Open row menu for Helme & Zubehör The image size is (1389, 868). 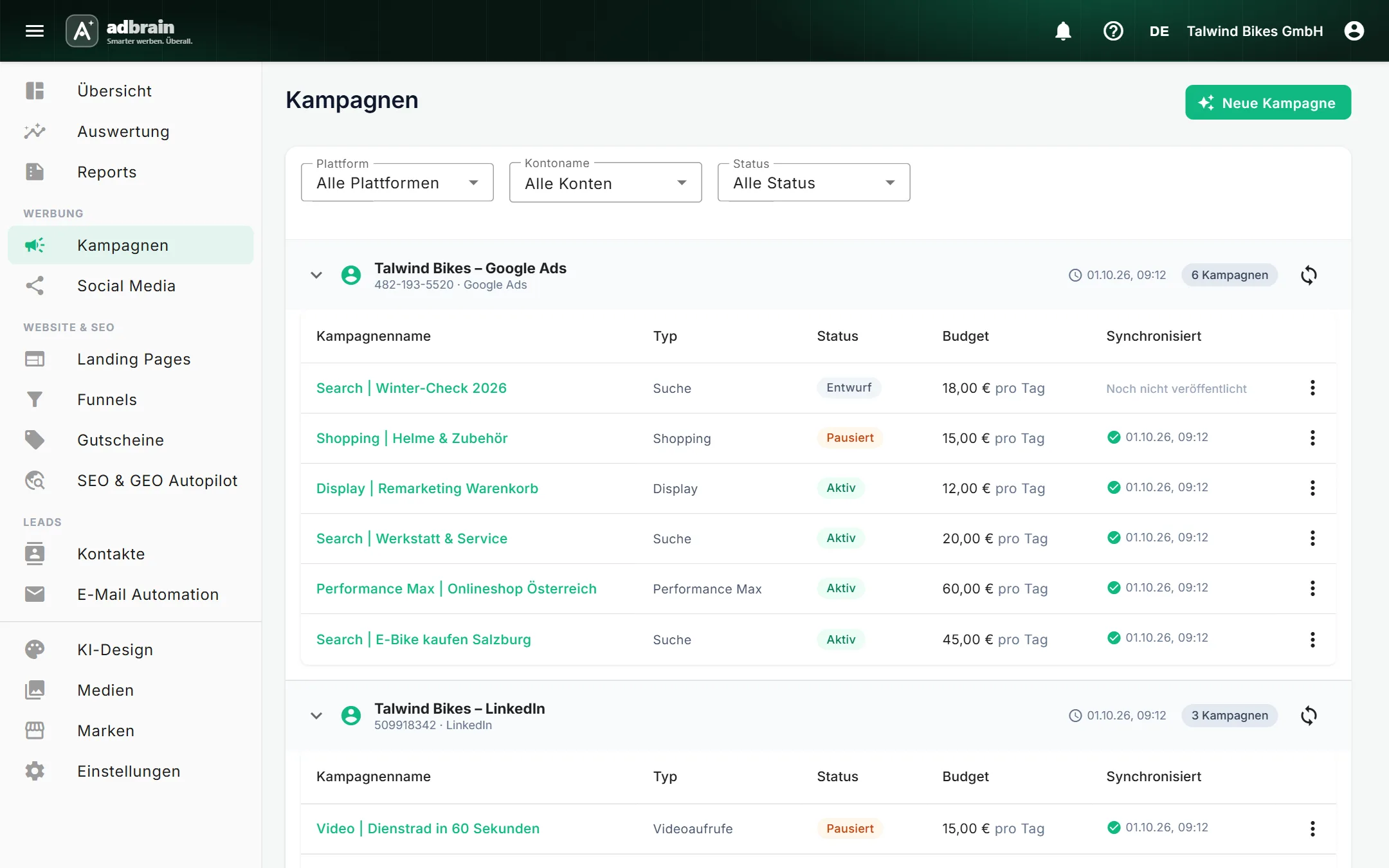click(x=1312, y=438)
